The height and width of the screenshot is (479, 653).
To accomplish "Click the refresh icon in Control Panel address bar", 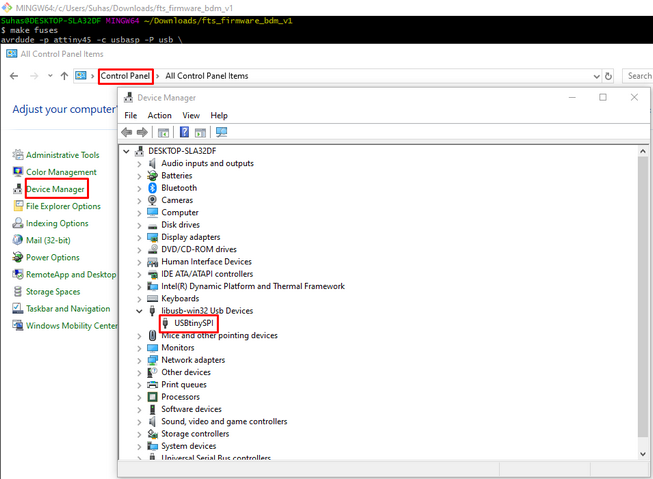I will click(608, 76).
